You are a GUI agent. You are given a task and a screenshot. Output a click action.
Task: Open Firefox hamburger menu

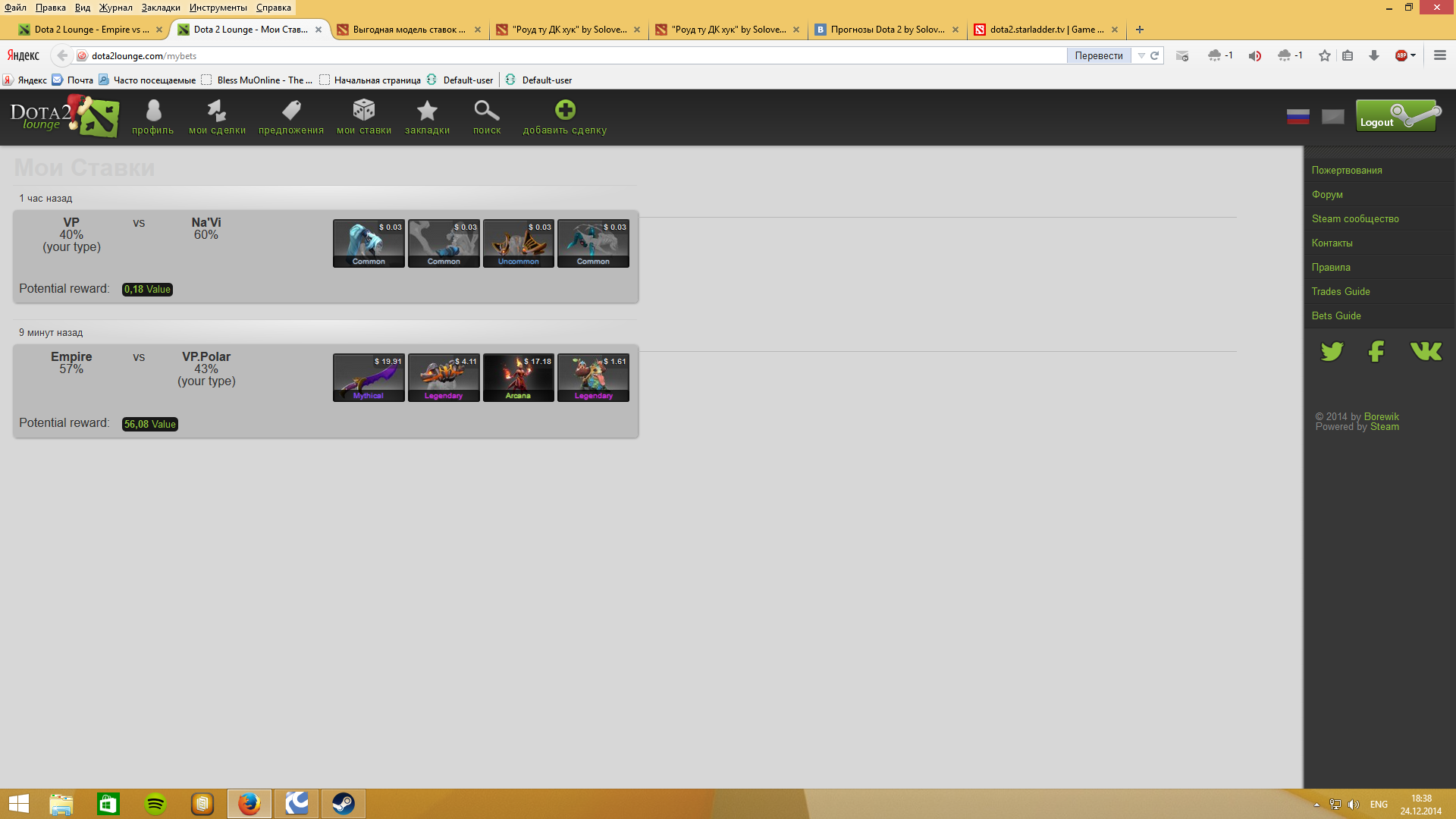coord(1440,55)
